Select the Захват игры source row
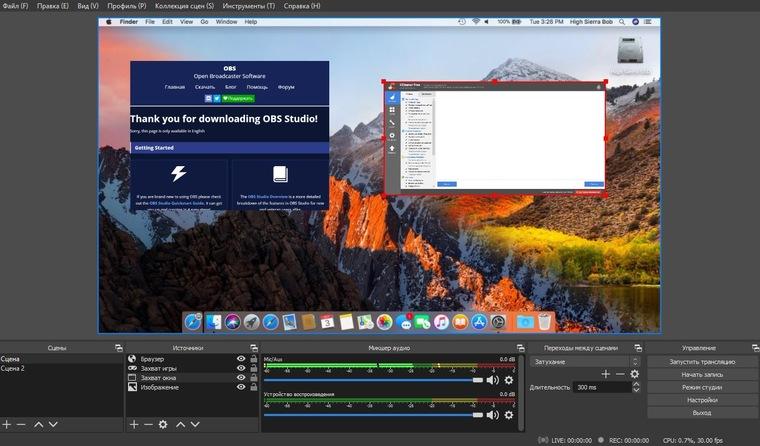760x446 pixels. point(192,368)
